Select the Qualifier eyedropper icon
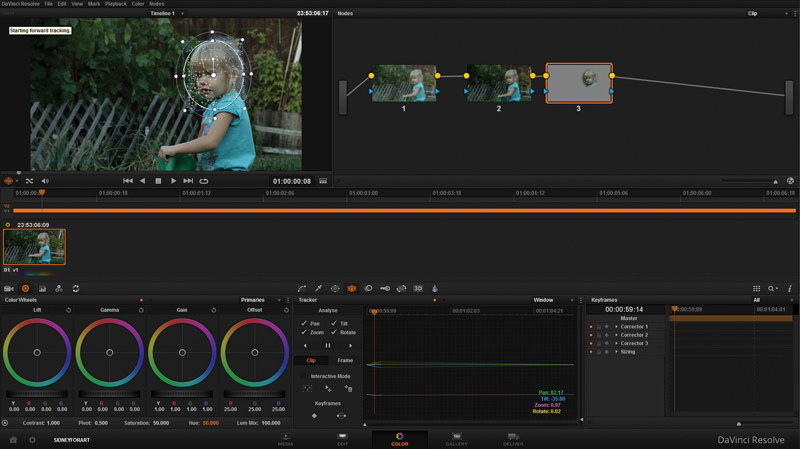This screenshot has height=449, width=800. pos(318,289)
